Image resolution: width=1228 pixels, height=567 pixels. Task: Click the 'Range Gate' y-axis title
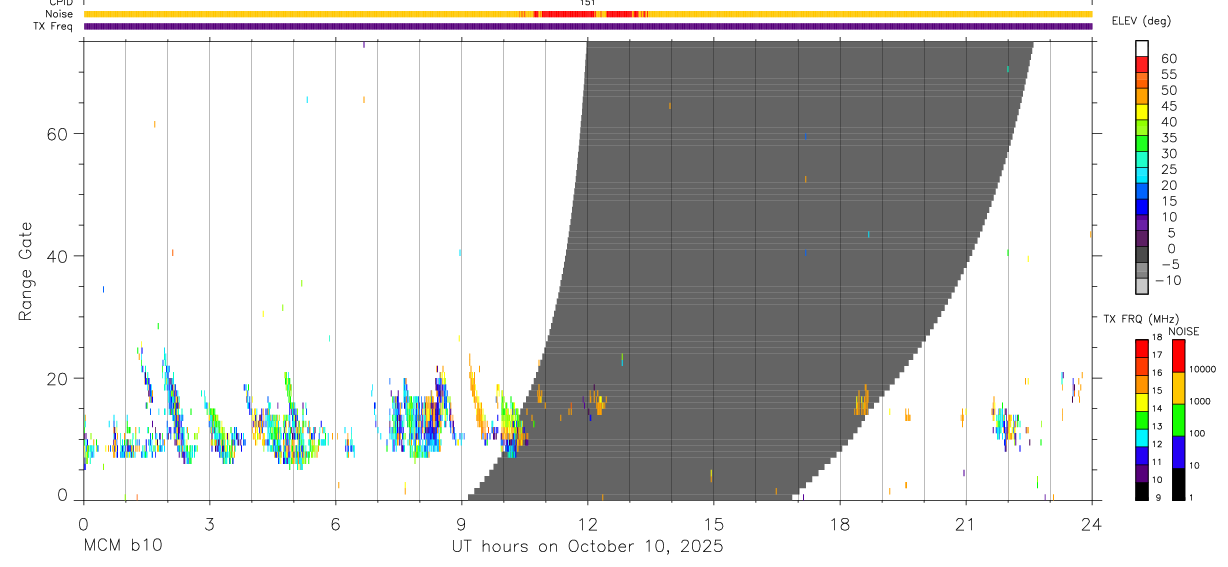pyautogui.click(x=25, y=272)
